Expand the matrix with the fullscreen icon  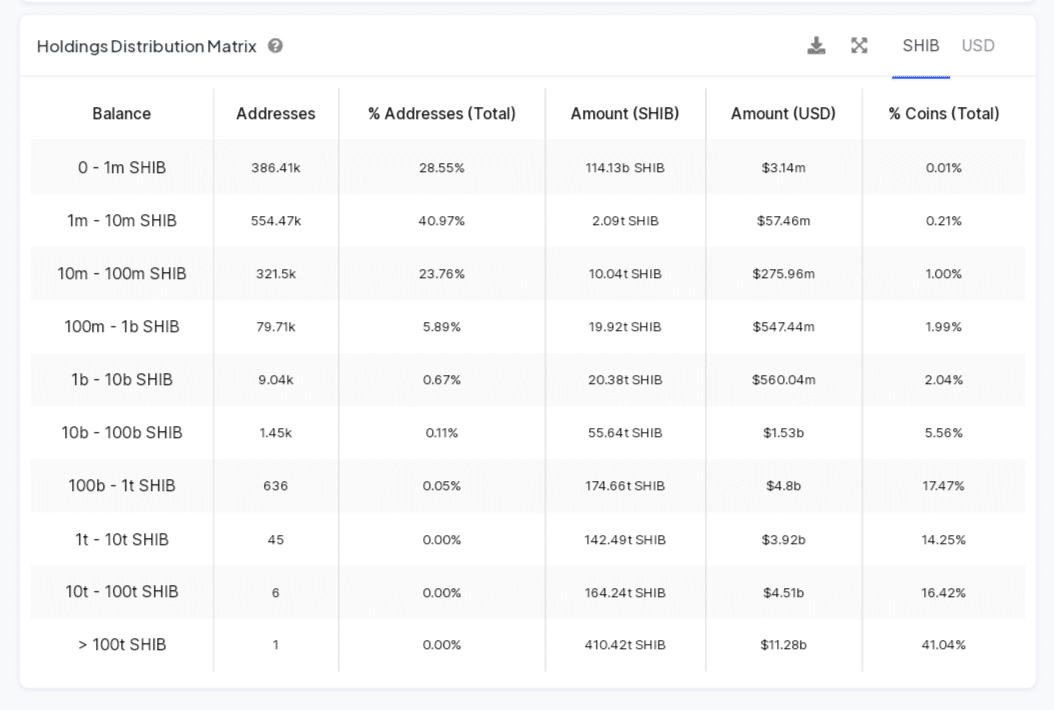859,46
